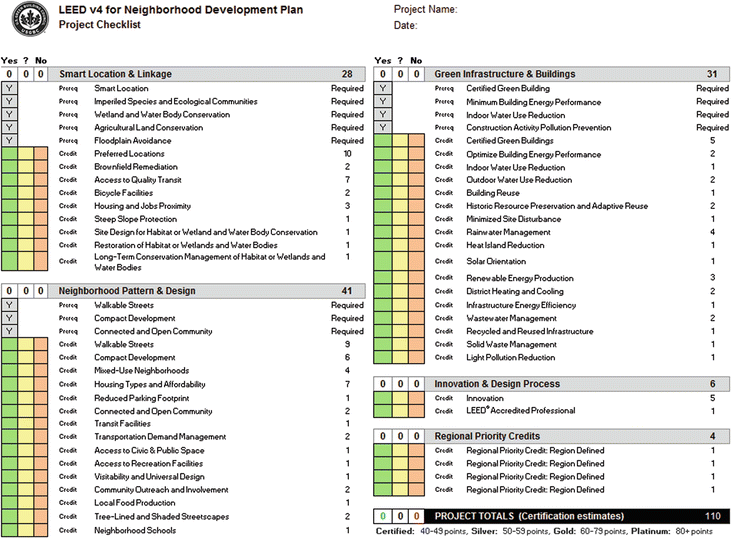Select the green Yes cell for Bicycle Facilities
This screenshot has width=732, height=539.
tap(9, 193)
